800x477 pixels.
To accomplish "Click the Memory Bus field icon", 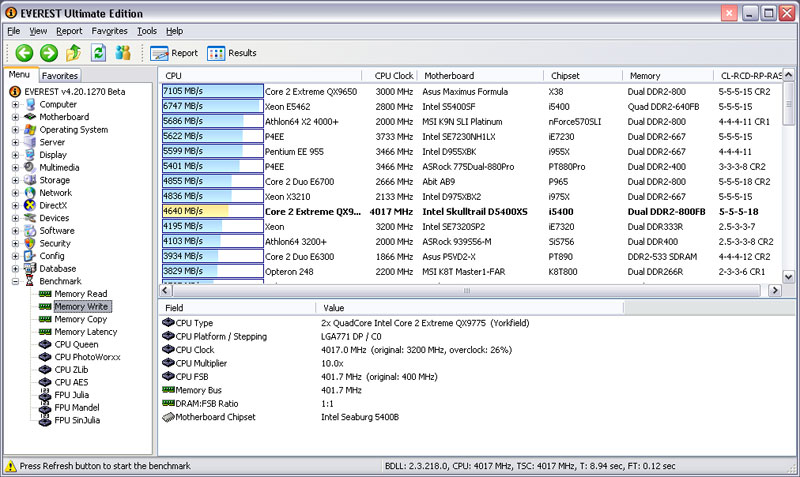I will (x=168, y=390).
